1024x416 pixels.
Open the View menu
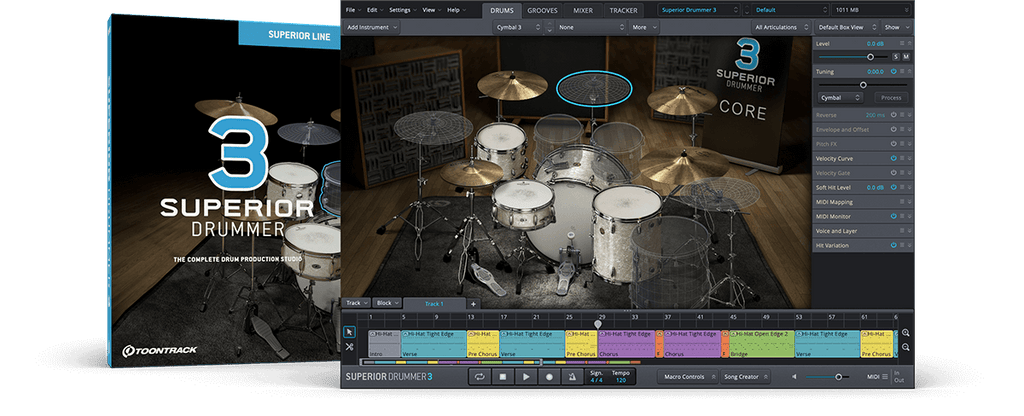pos(431,10)
